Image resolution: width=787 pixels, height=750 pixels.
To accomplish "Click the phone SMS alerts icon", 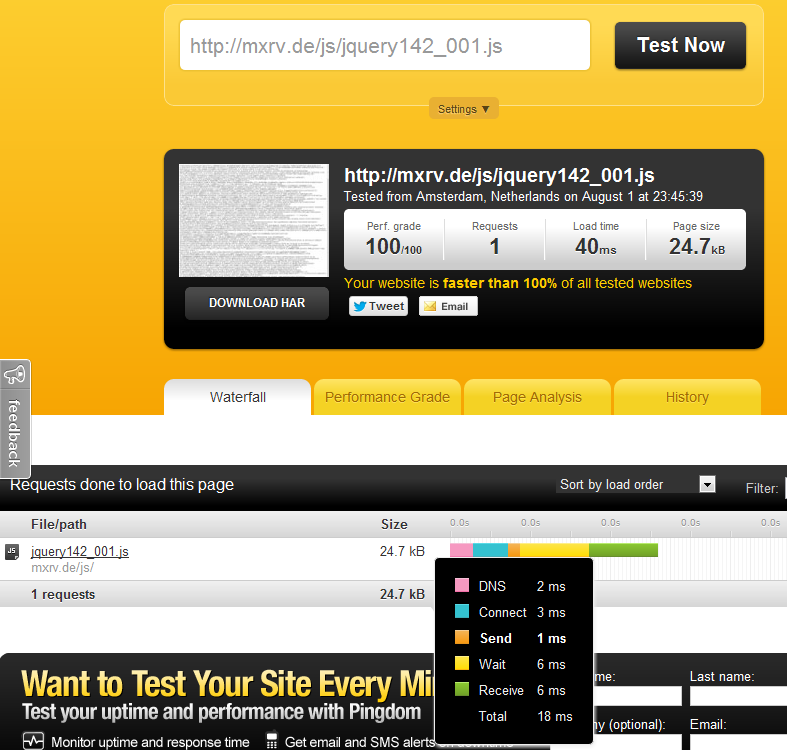I will click(272, 740).
